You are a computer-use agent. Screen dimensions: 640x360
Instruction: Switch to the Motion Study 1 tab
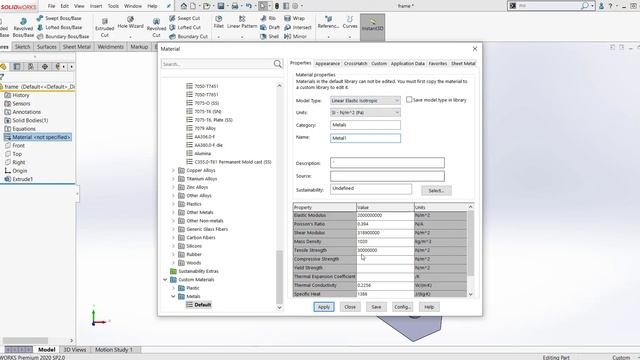pos(114,350)
